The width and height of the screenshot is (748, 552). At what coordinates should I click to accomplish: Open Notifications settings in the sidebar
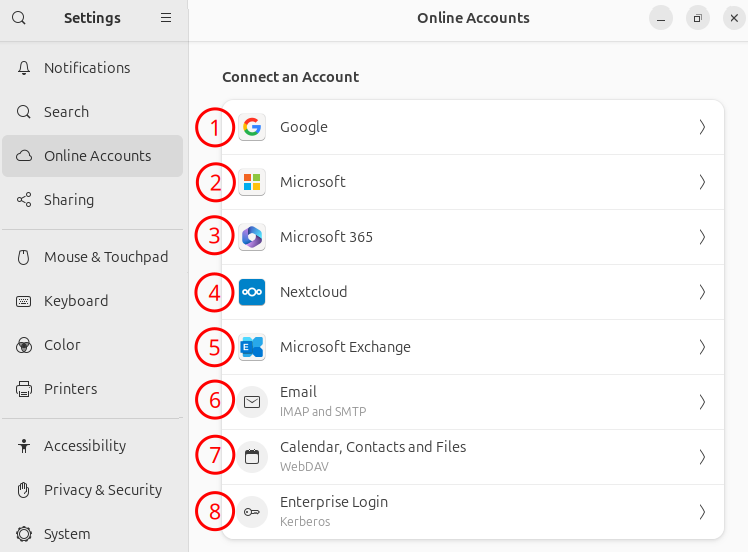coord(87,68)
